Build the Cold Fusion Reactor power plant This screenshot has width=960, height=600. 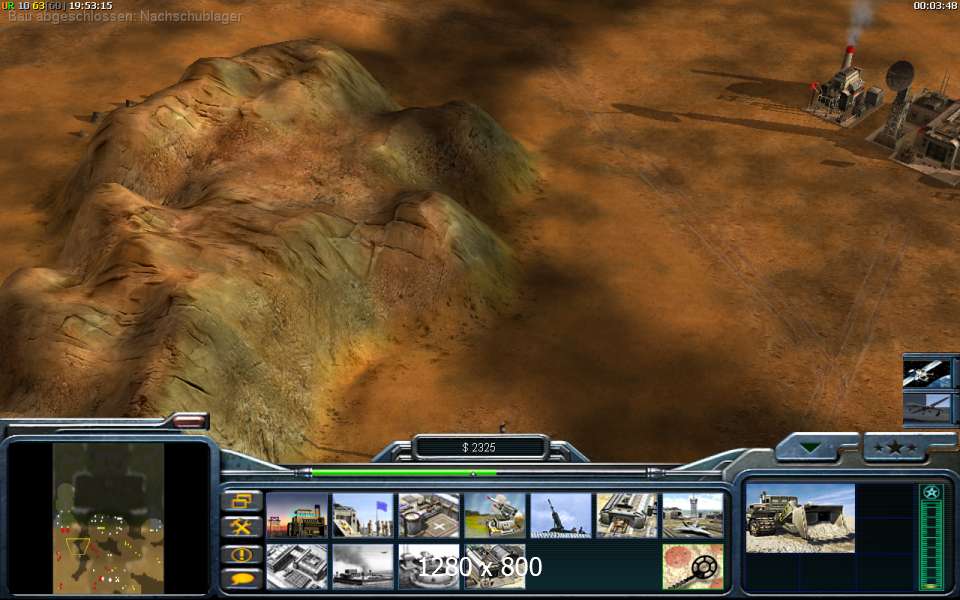coord(297,516)
